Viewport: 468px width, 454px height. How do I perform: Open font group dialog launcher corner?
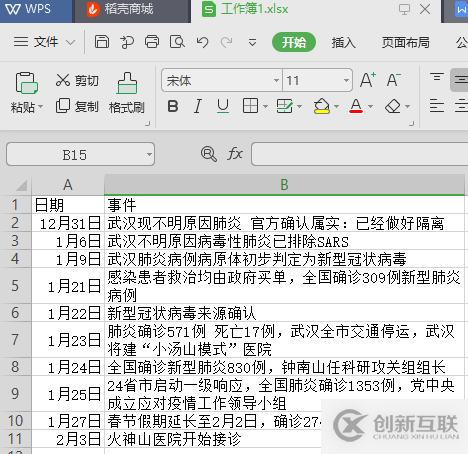pos(411,124)
